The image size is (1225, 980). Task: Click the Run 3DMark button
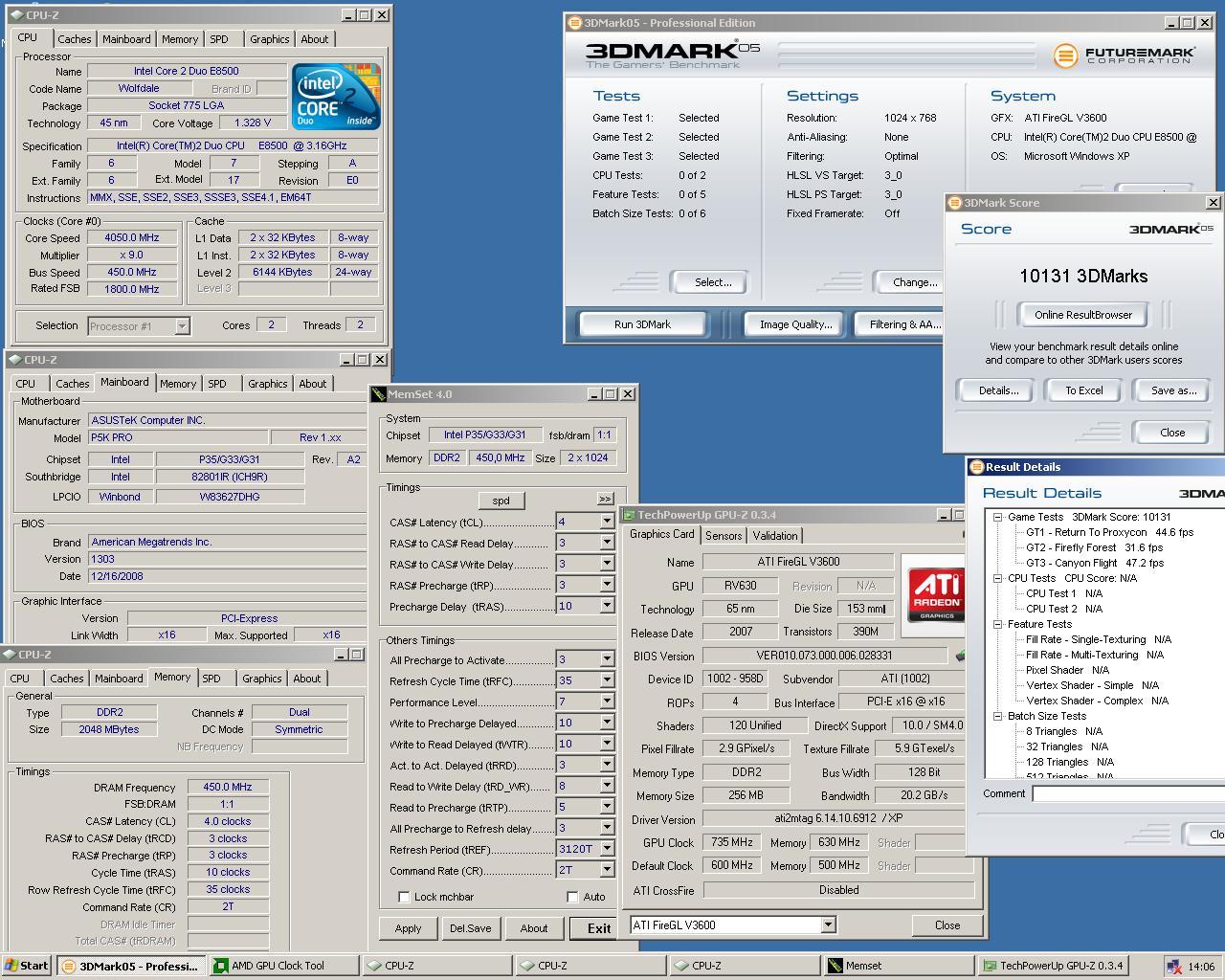(642, 324)
